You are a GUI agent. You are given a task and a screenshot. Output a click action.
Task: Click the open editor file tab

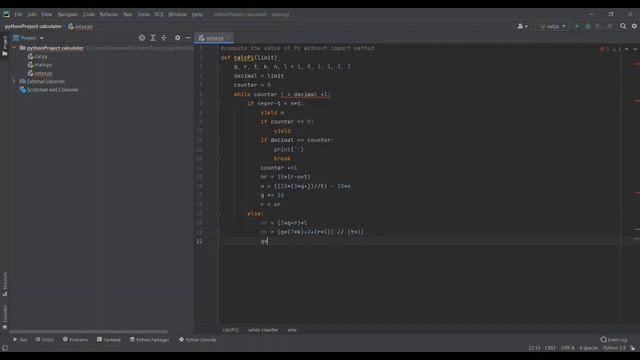click(x=213, y=38)
